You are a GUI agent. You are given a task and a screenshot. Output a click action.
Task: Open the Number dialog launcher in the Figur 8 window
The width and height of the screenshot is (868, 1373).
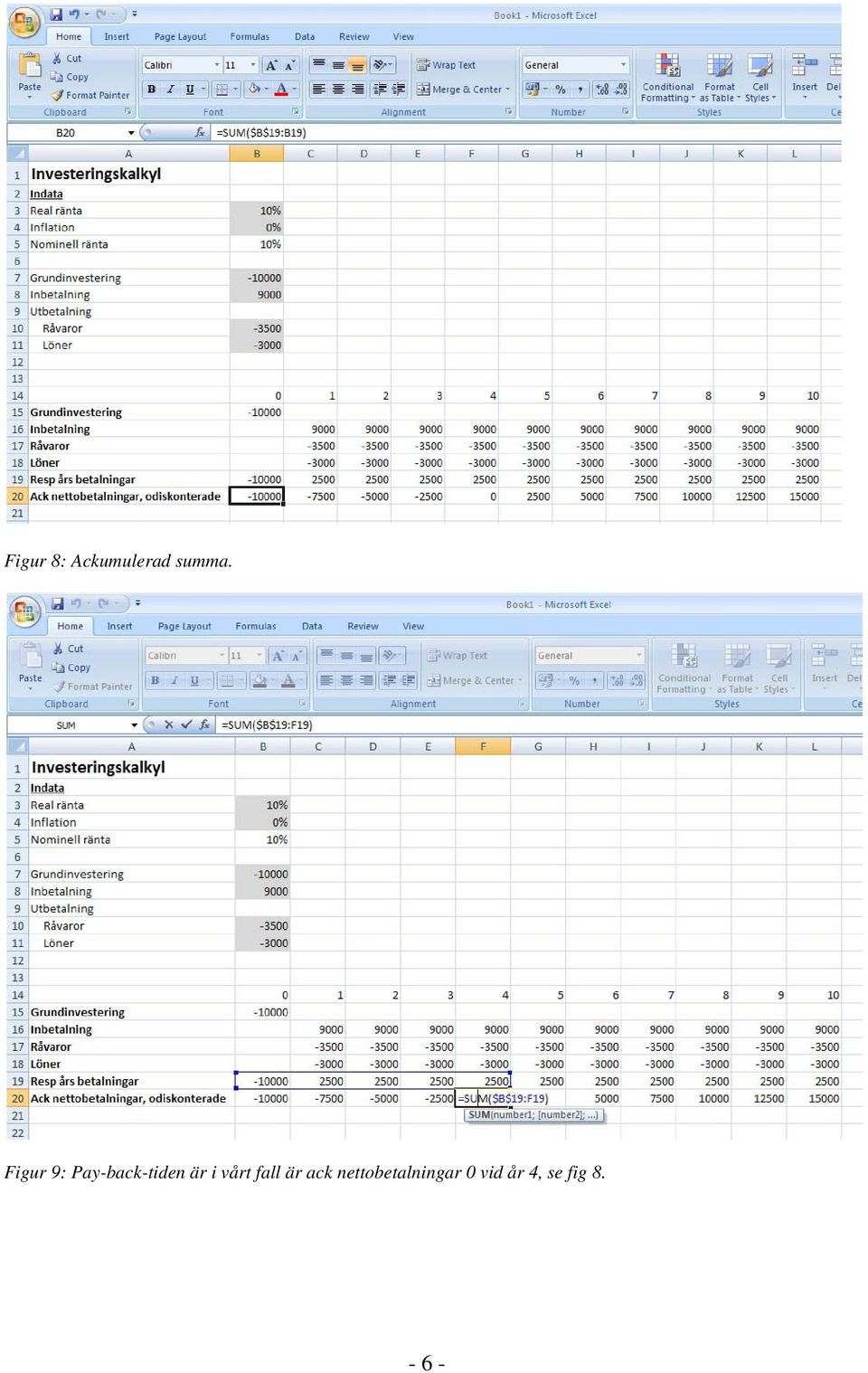[625, 112]
